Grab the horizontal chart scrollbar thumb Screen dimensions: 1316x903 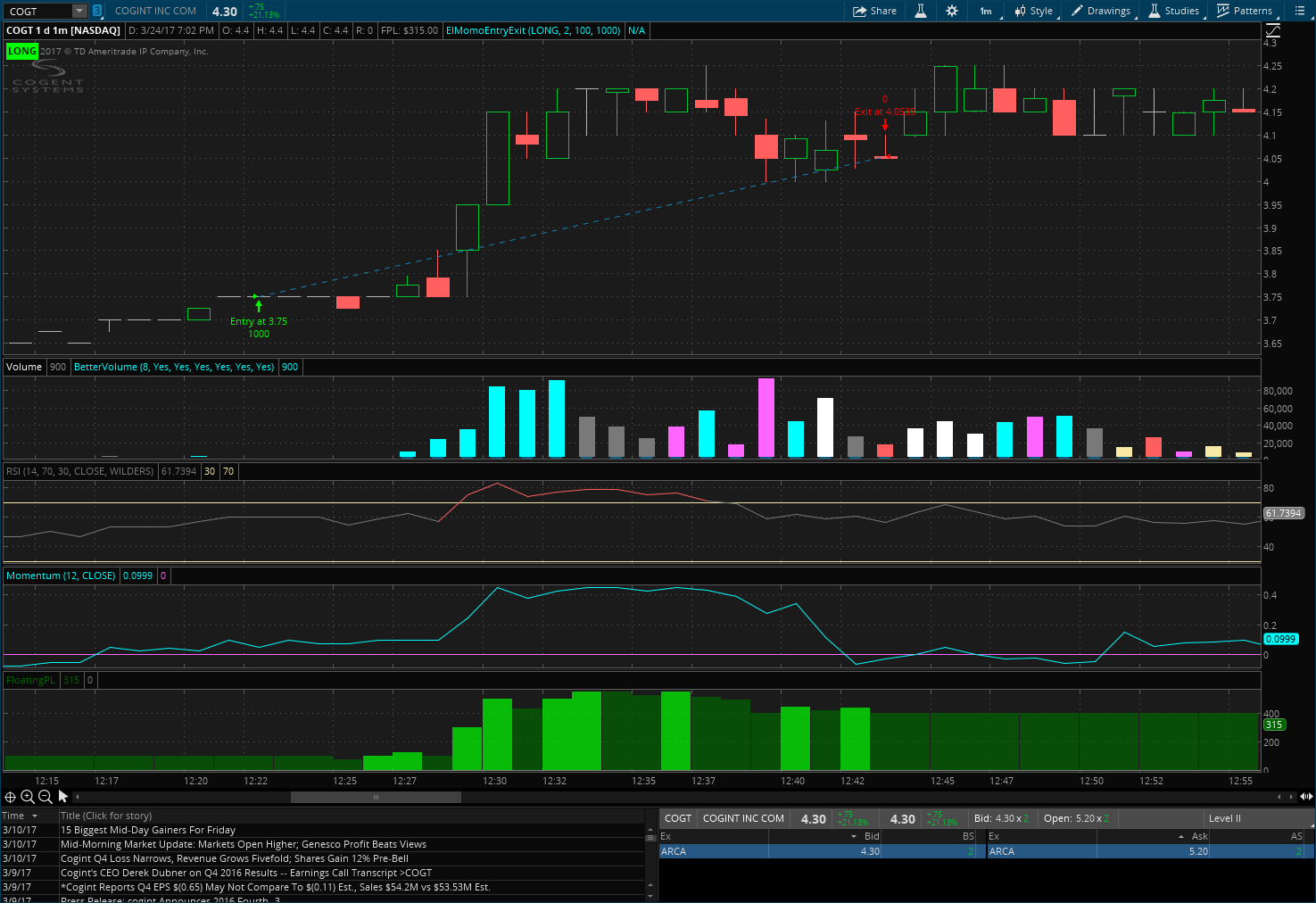376,797
